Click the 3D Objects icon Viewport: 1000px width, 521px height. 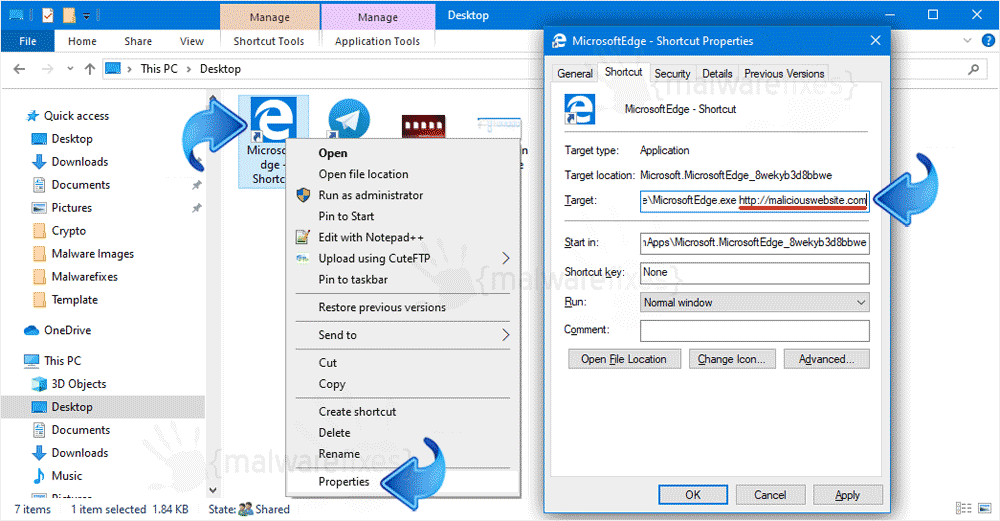point(40,384)
